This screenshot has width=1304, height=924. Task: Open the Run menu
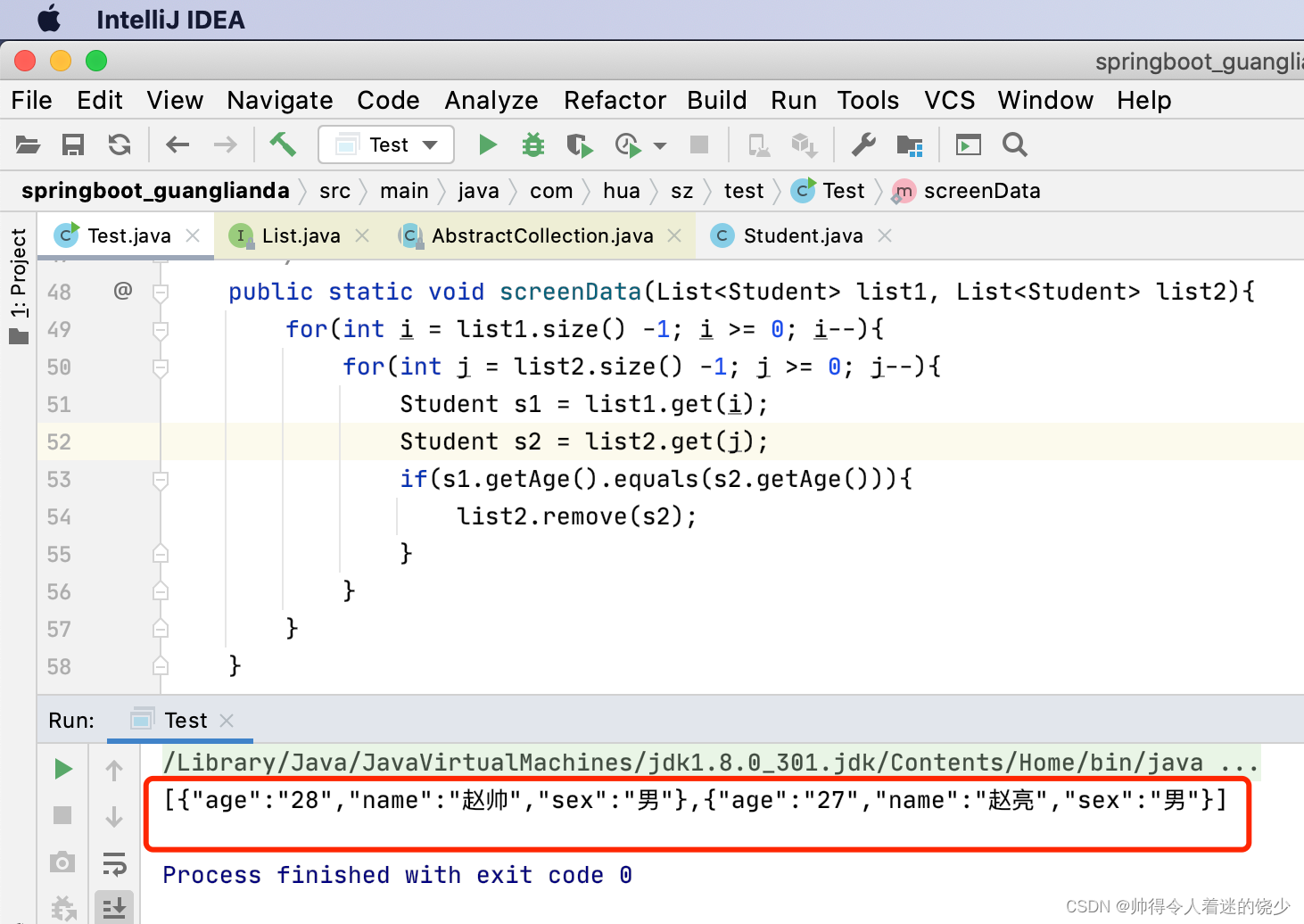(794, 100)
